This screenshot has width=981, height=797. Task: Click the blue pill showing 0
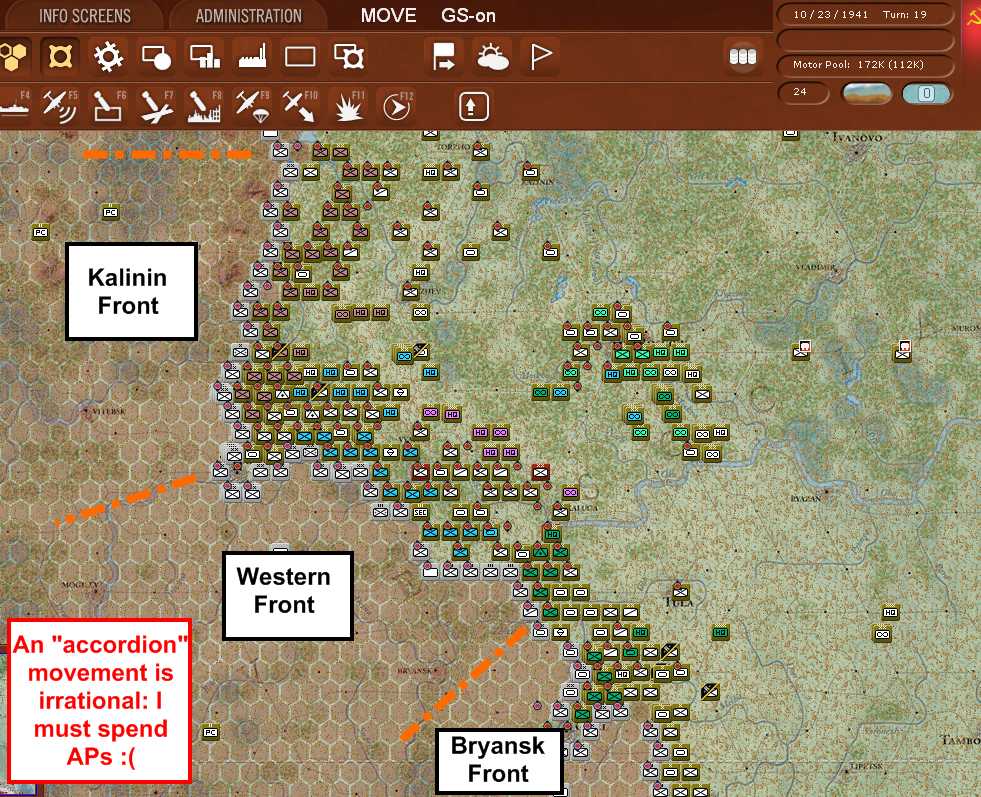(x=926, y=93)
